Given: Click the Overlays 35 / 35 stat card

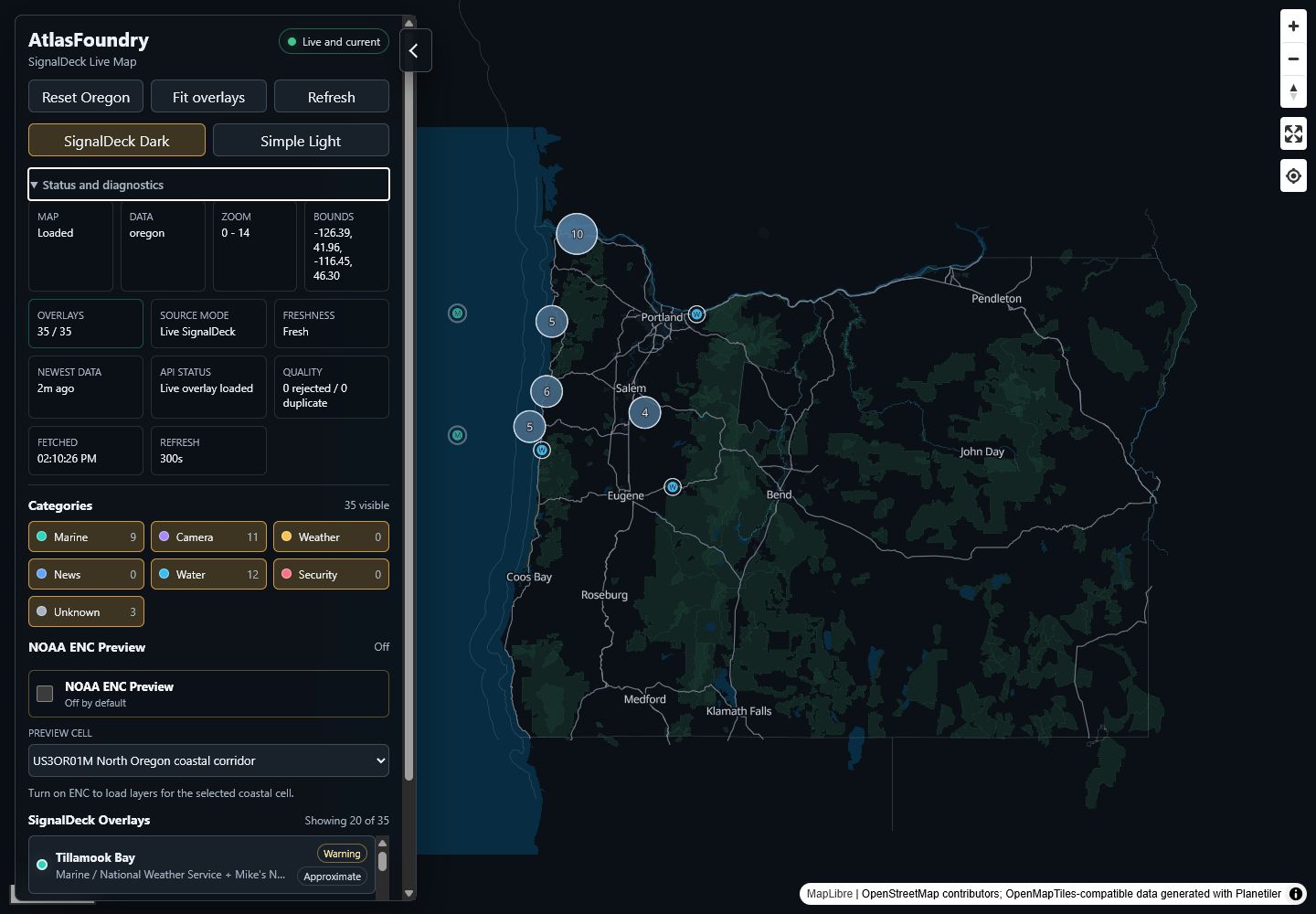Looking at the screenshot, I should coord(86,324).
